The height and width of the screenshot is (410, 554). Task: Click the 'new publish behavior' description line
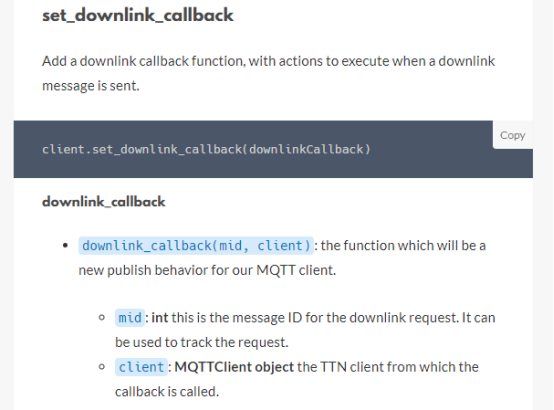click(x=207, y=270)
